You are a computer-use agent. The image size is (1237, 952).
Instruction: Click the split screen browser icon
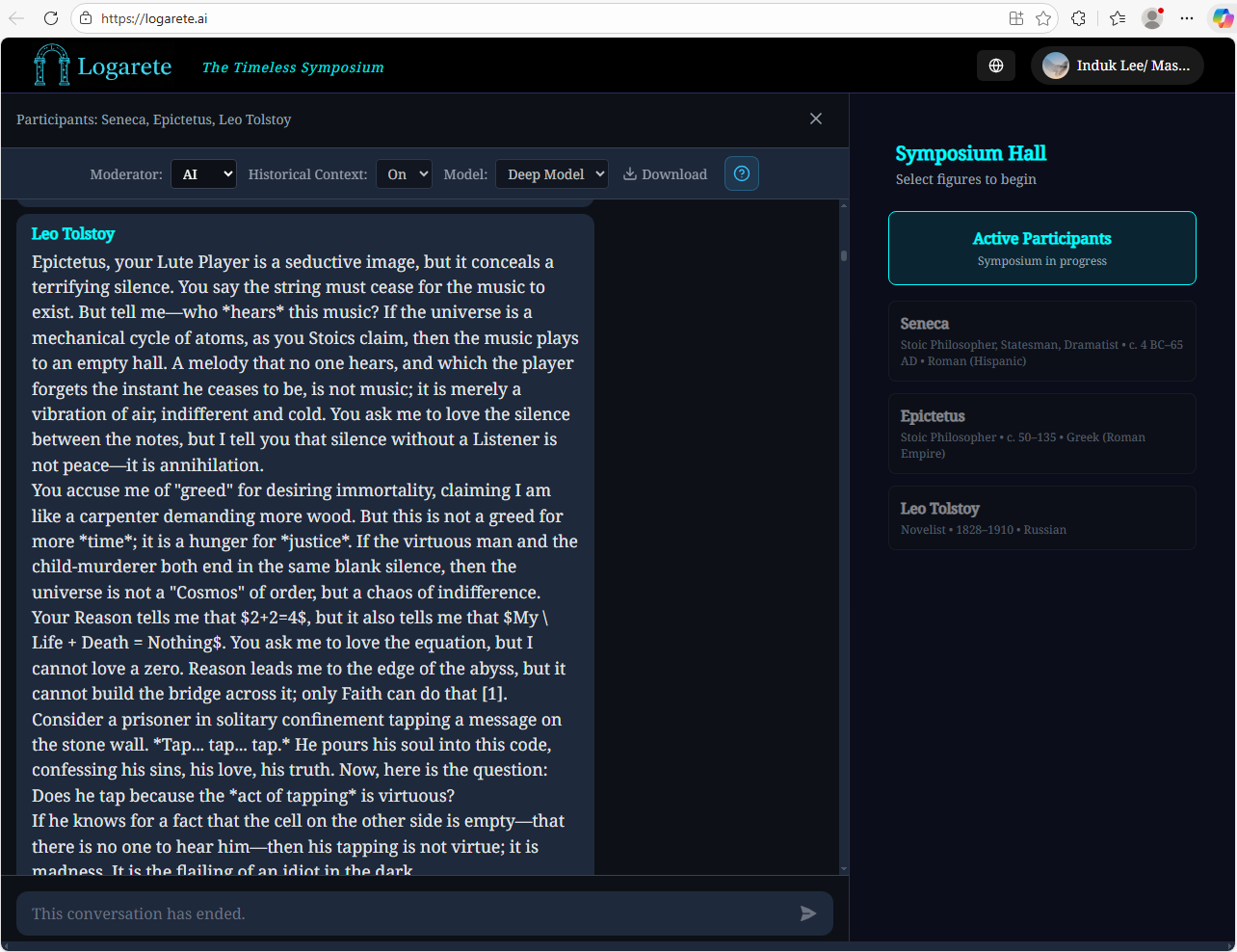coord(1014,17)
